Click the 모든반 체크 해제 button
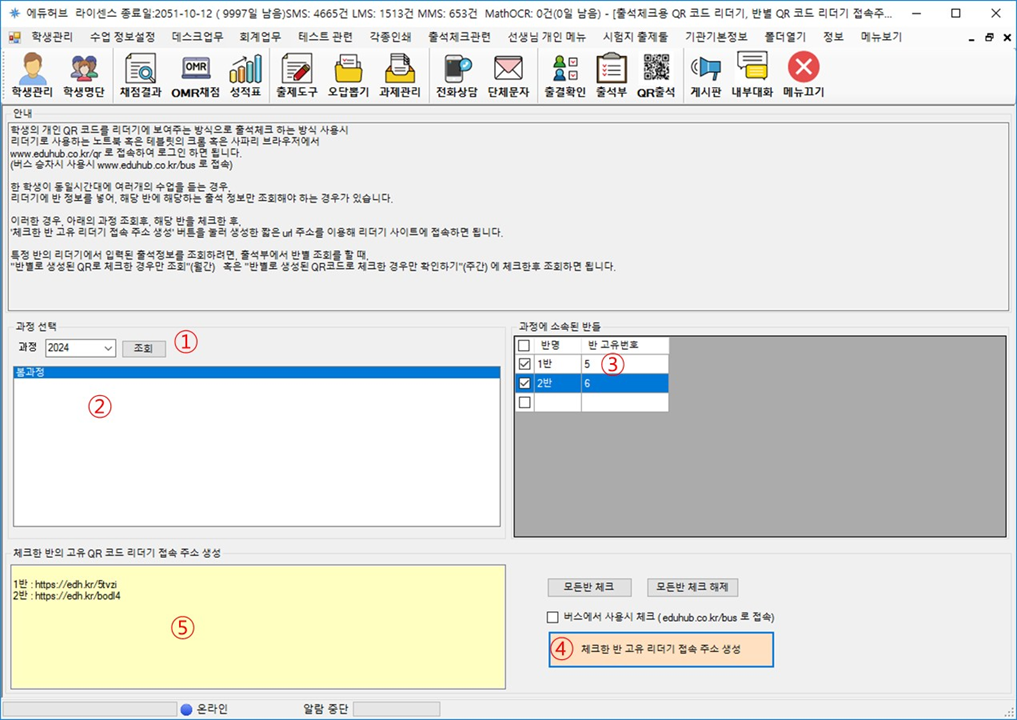Viewport: 1017px width, 720px height. [692, 587]
